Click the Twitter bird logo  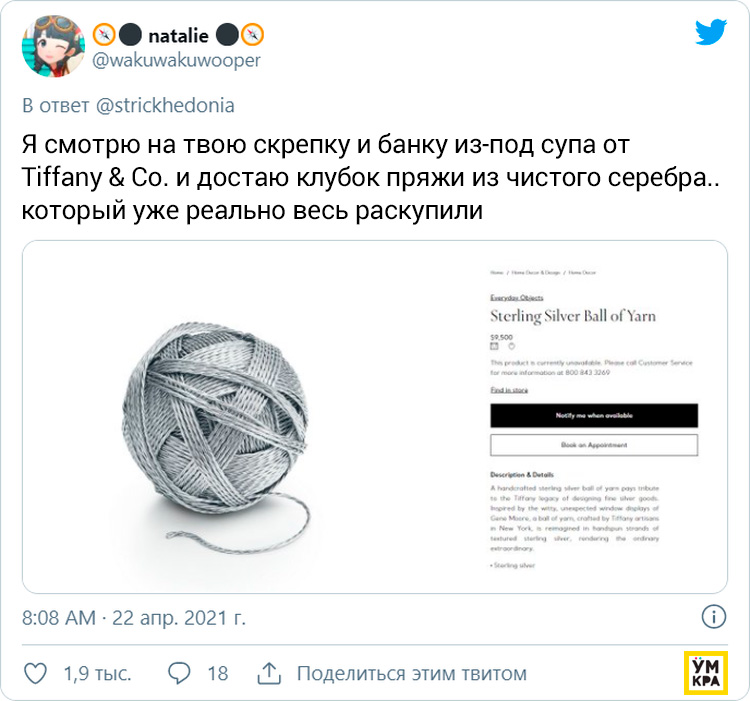pos(711,32)
